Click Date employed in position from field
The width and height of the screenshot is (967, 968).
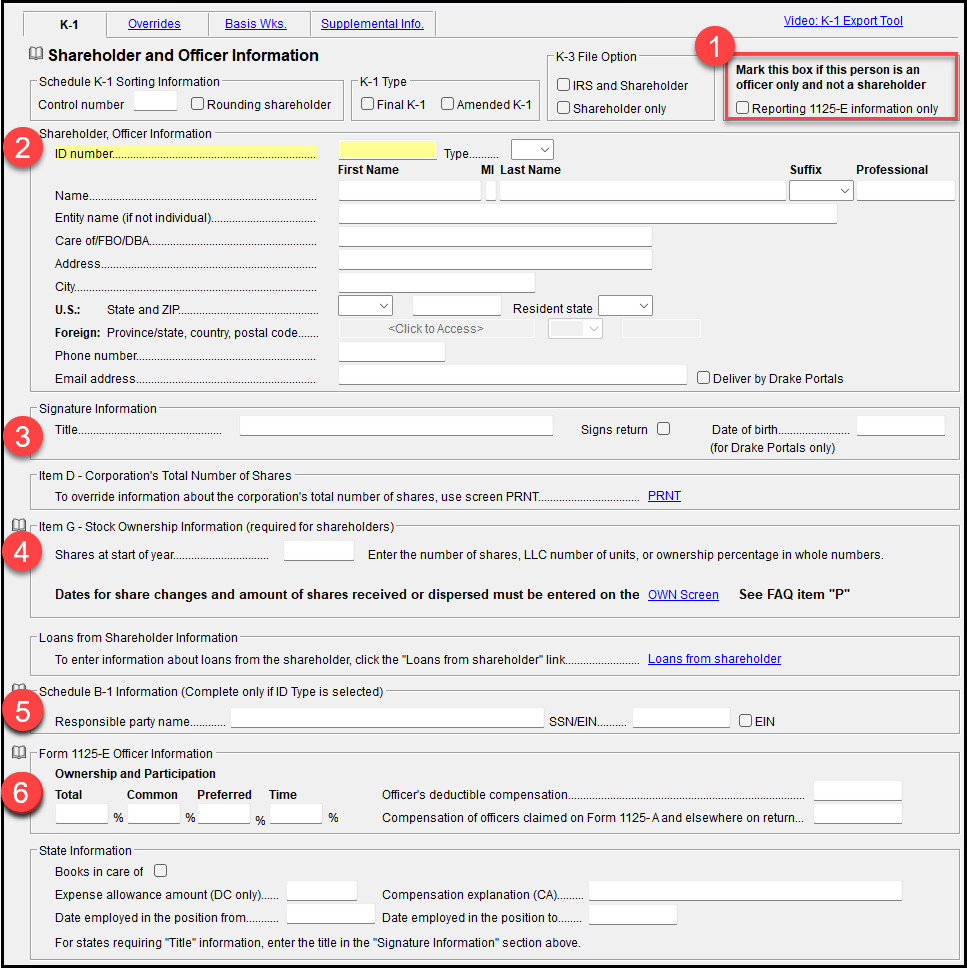click(331, 914)
